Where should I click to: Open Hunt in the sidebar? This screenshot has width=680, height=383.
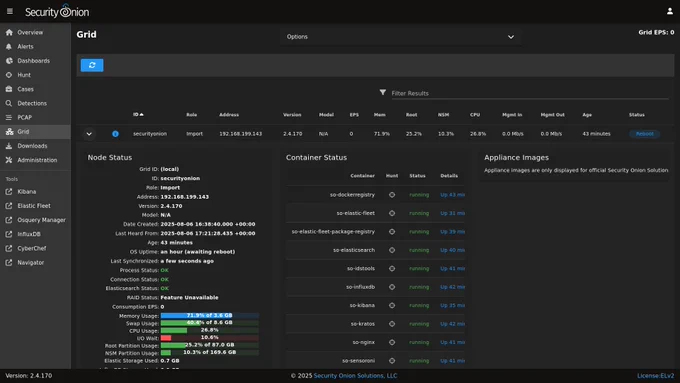coord(35,75)
